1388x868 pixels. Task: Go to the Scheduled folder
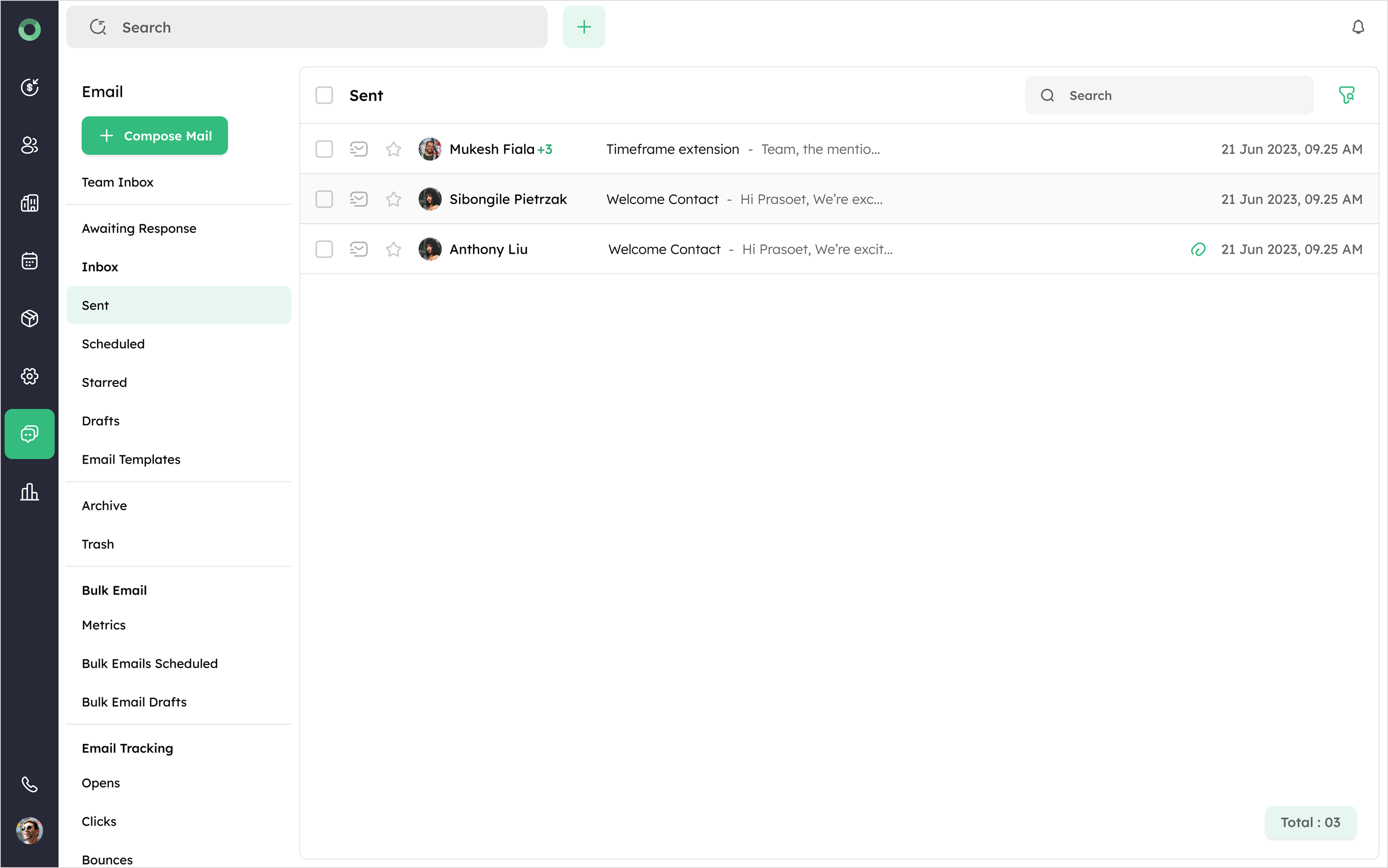(x=113, y=344)
